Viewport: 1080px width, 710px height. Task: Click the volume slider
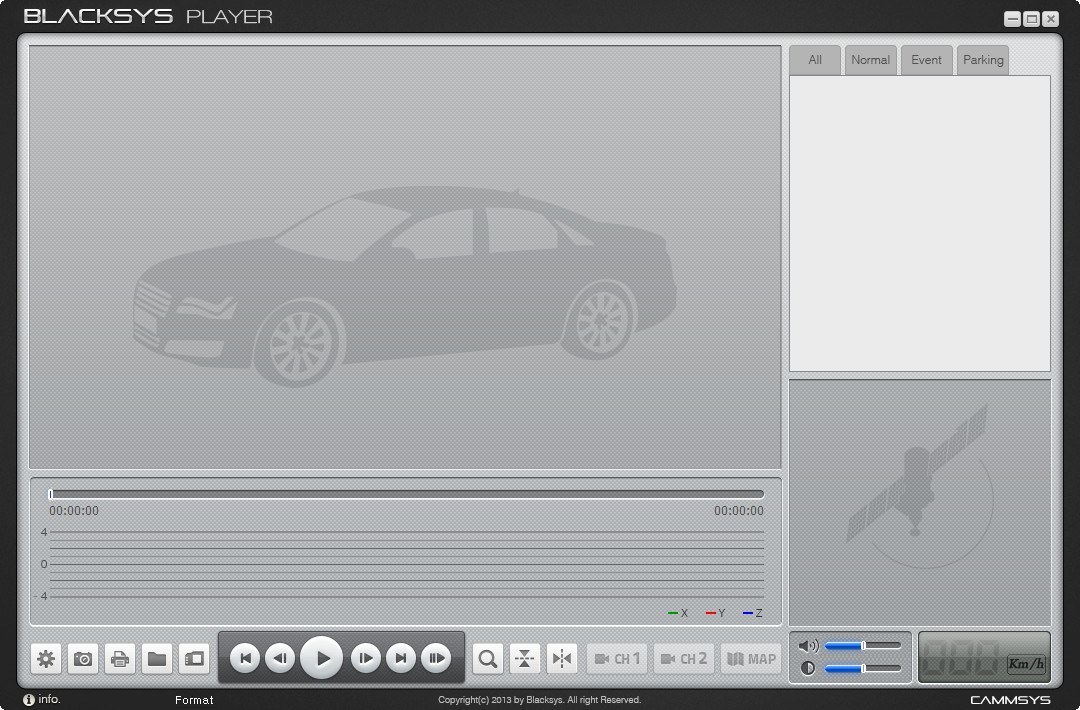pos(863,645)
